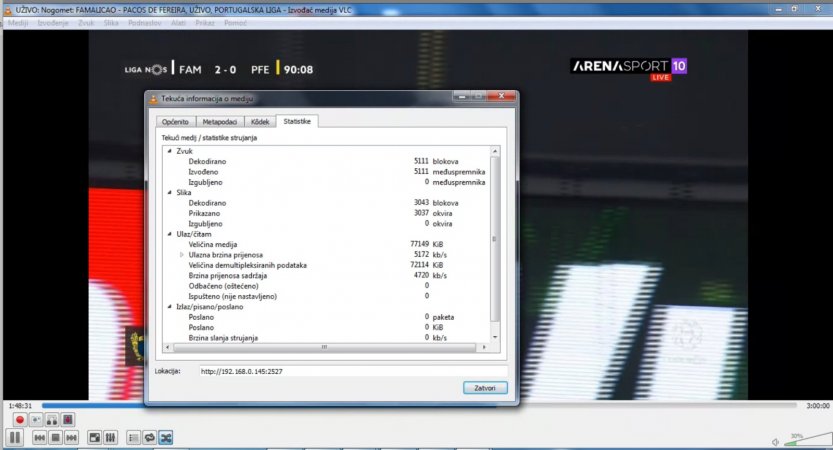Screen dimensions: 833x450
Task: Mute audio via the speaker icon
Action: 775,442
